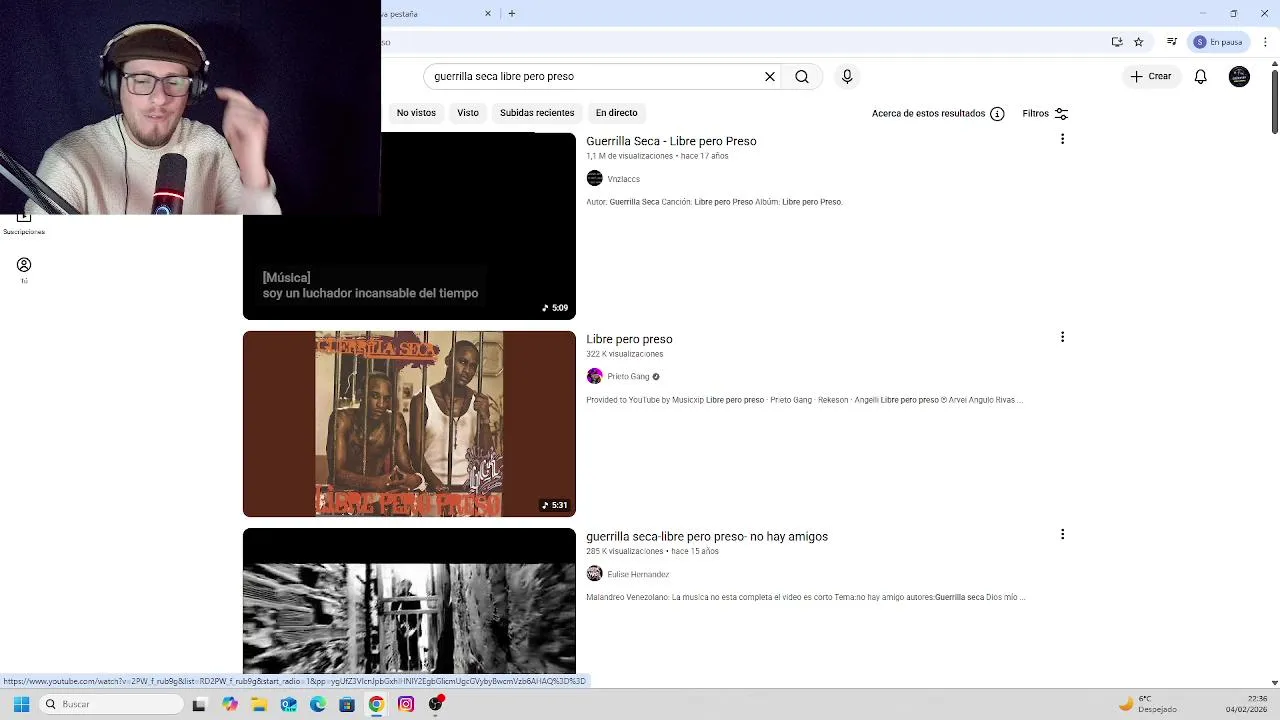Open Chrome three-dot menu

(x=1266, y=42)
